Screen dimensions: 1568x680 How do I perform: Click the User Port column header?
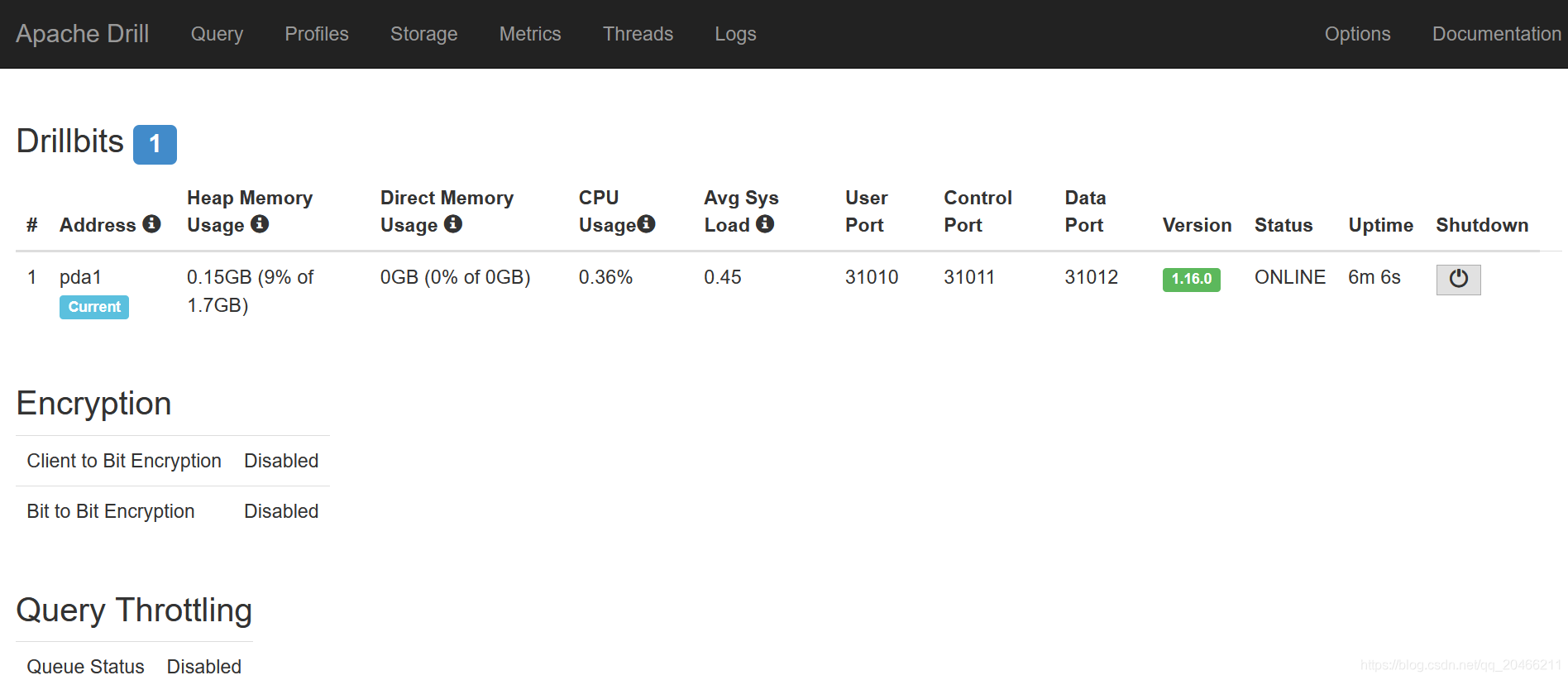[x=866, y=211]
